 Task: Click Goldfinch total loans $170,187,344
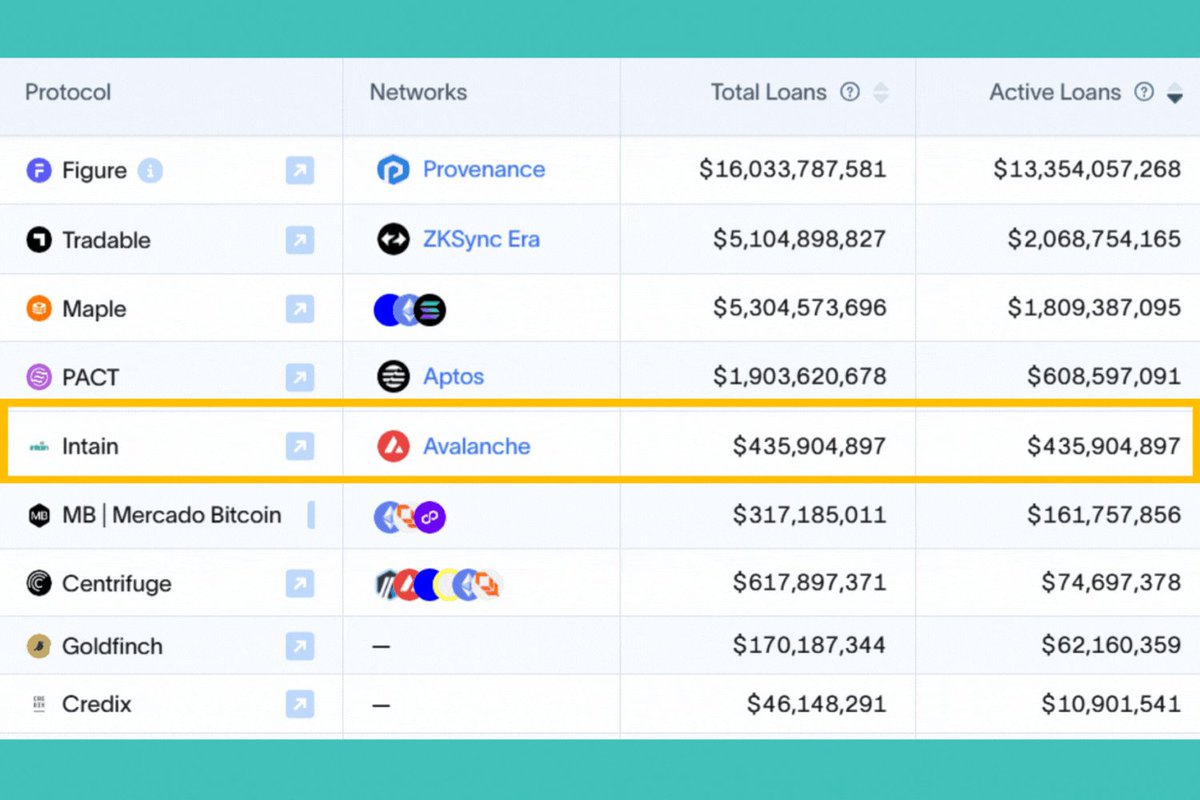point(810,646)
